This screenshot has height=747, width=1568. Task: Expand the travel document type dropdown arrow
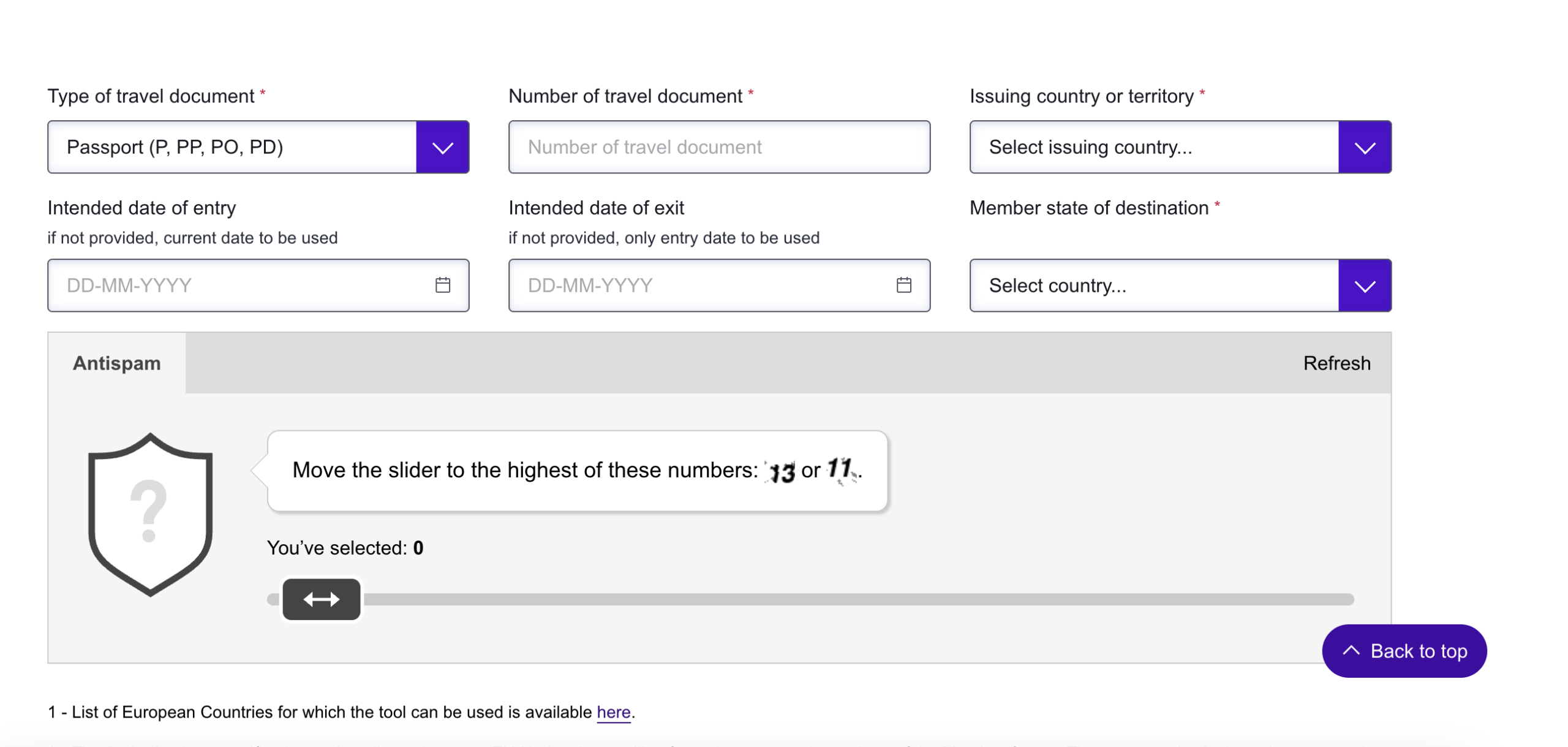pyautogui.click(x=442, y=147)
